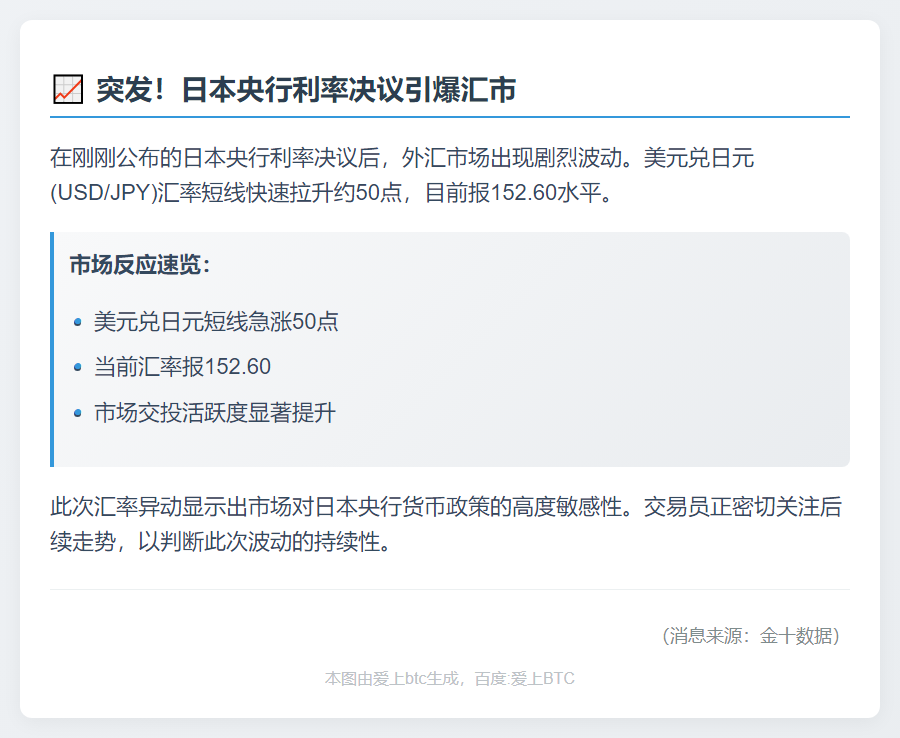The image size is (900, 738).
Task: Click the bullet dot before 当前汇率报152.60
Action: pyautogui.click(x=78, y=367)
